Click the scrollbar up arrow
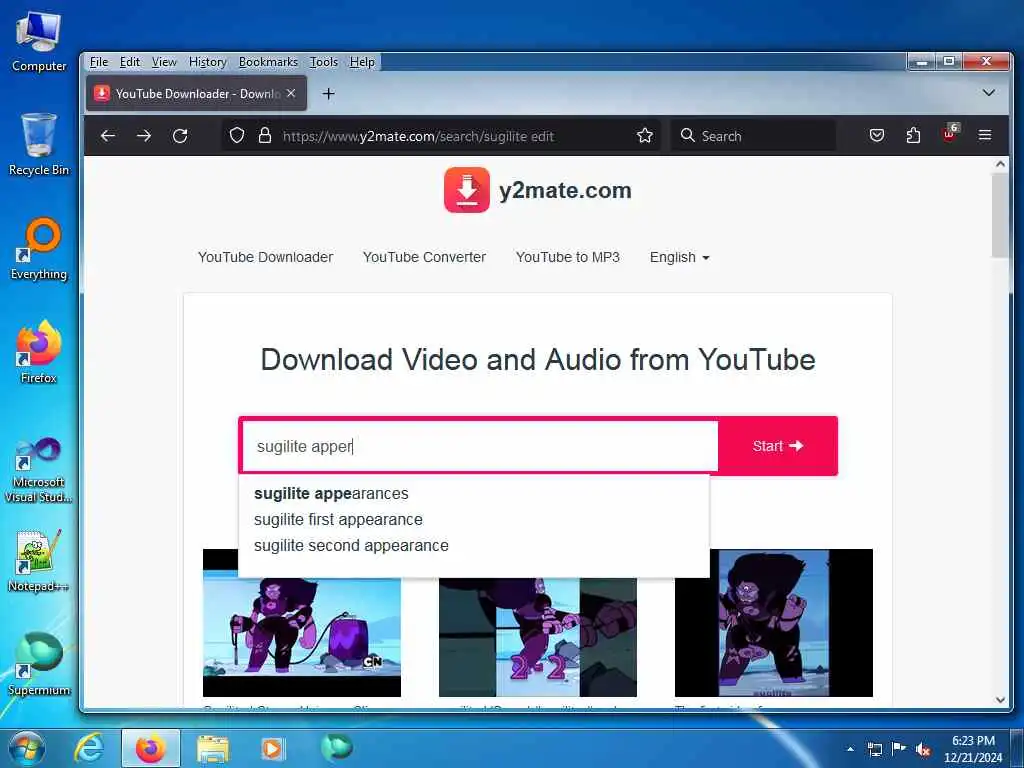 coord(1000,165)
